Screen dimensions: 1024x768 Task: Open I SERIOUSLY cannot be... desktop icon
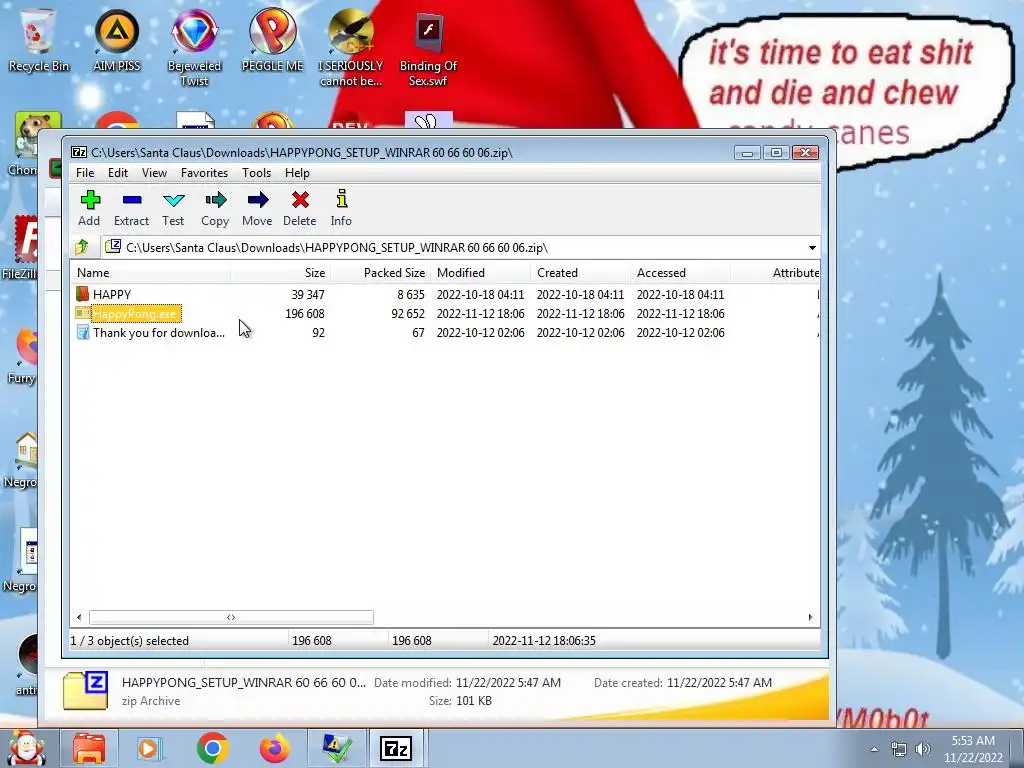click(351, 47)
